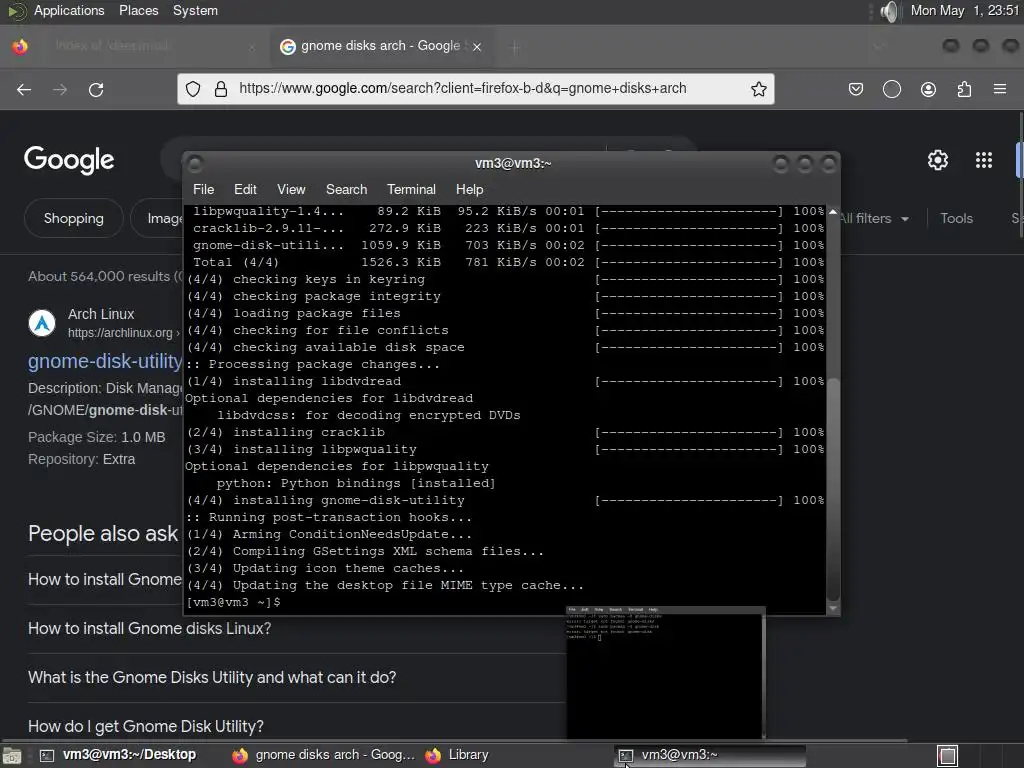1024x768 pixels.
Task: Click the show desktop icon in bottom panel
Action: click(12, 756)
